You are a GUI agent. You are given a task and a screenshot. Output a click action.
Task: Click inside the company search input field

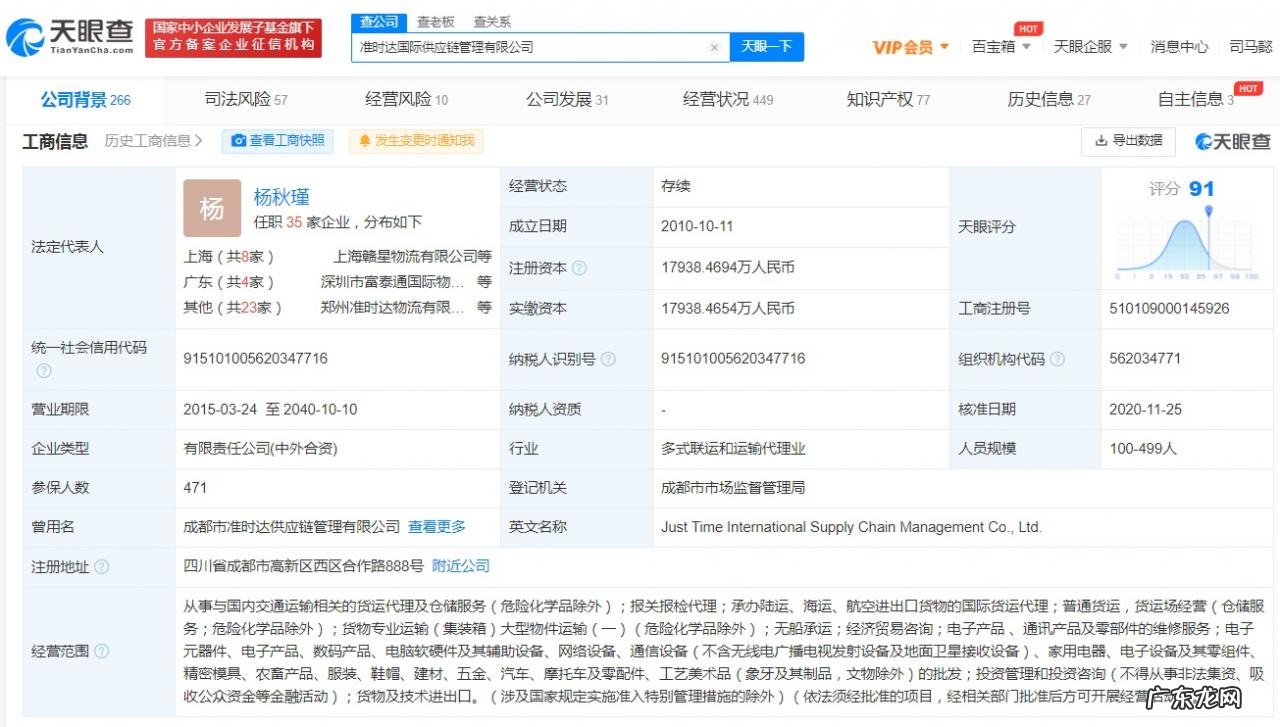(530, 47)
